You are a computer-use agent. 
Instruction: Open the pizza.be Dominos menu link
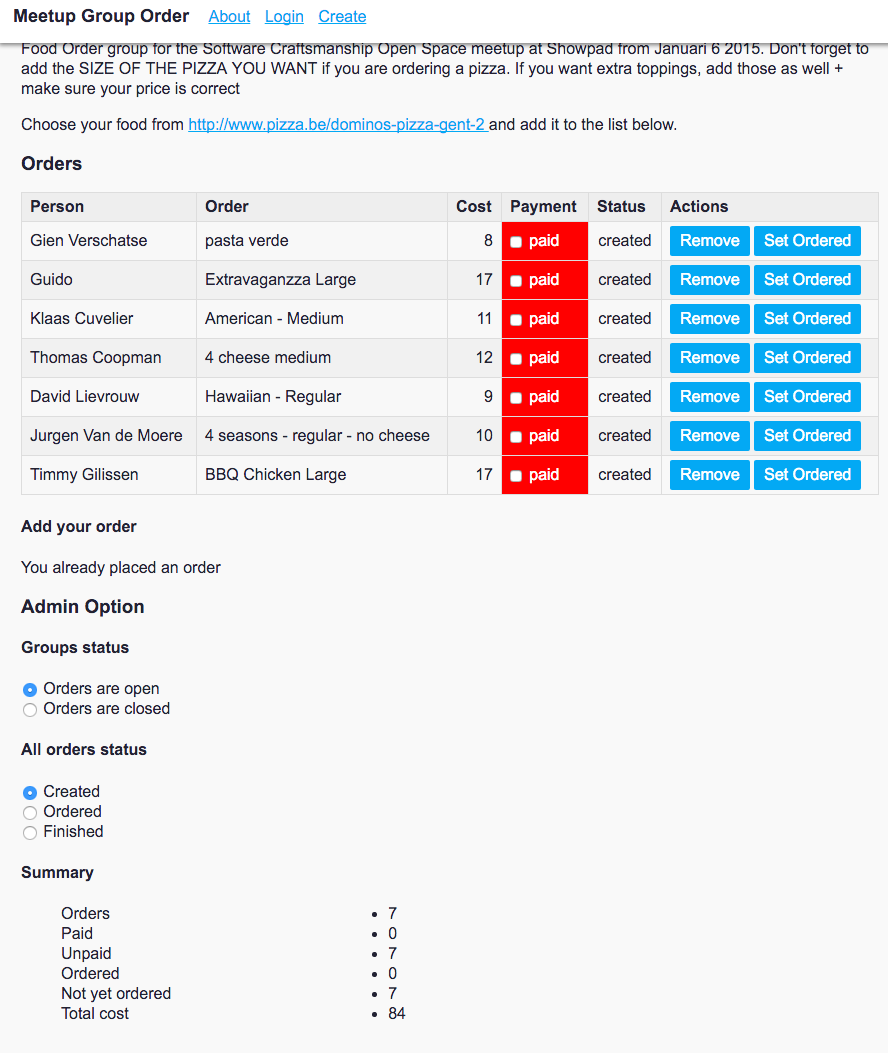(x=337, y=125)
